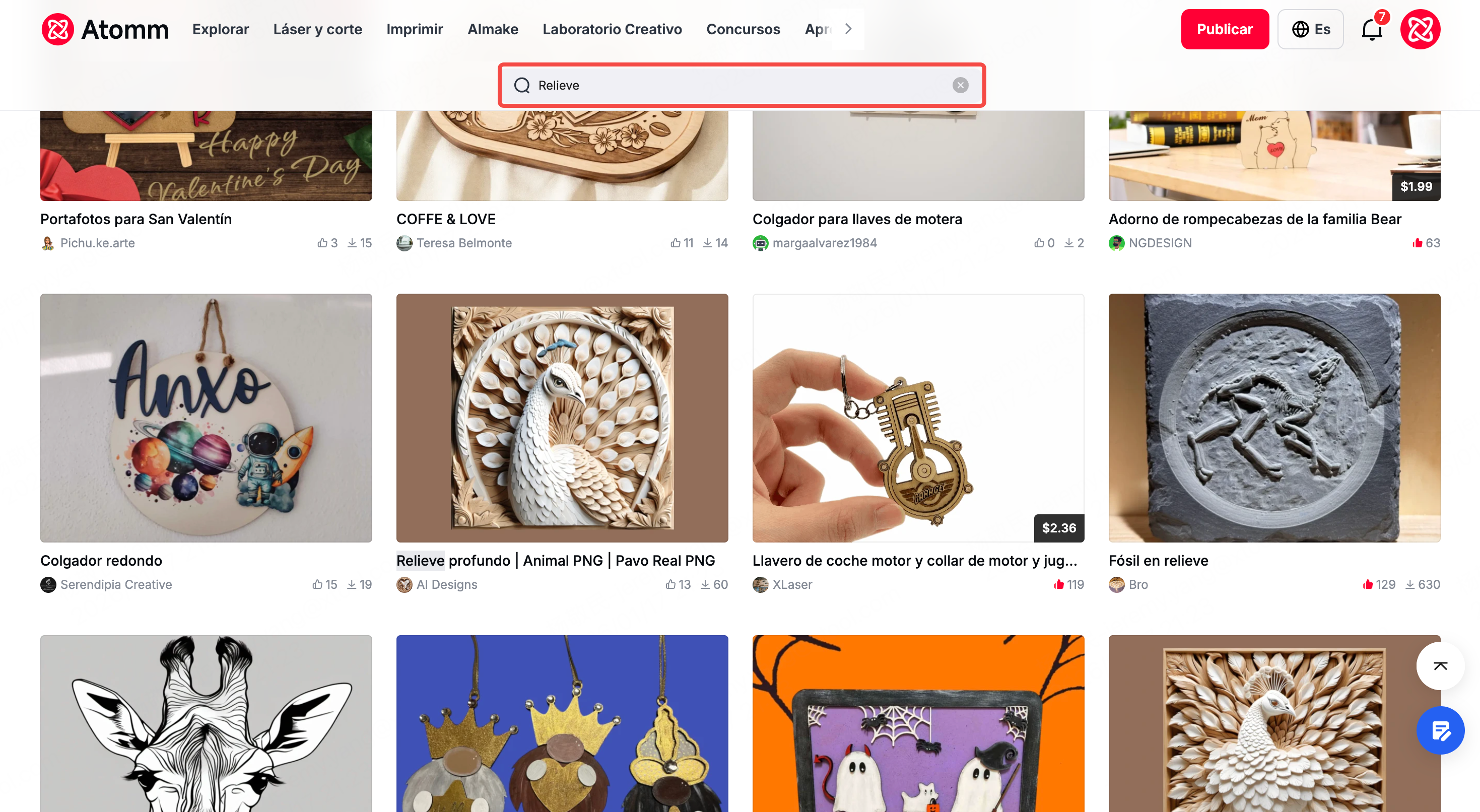
Task: Open the notifications bell
Action: (1371, 29)
